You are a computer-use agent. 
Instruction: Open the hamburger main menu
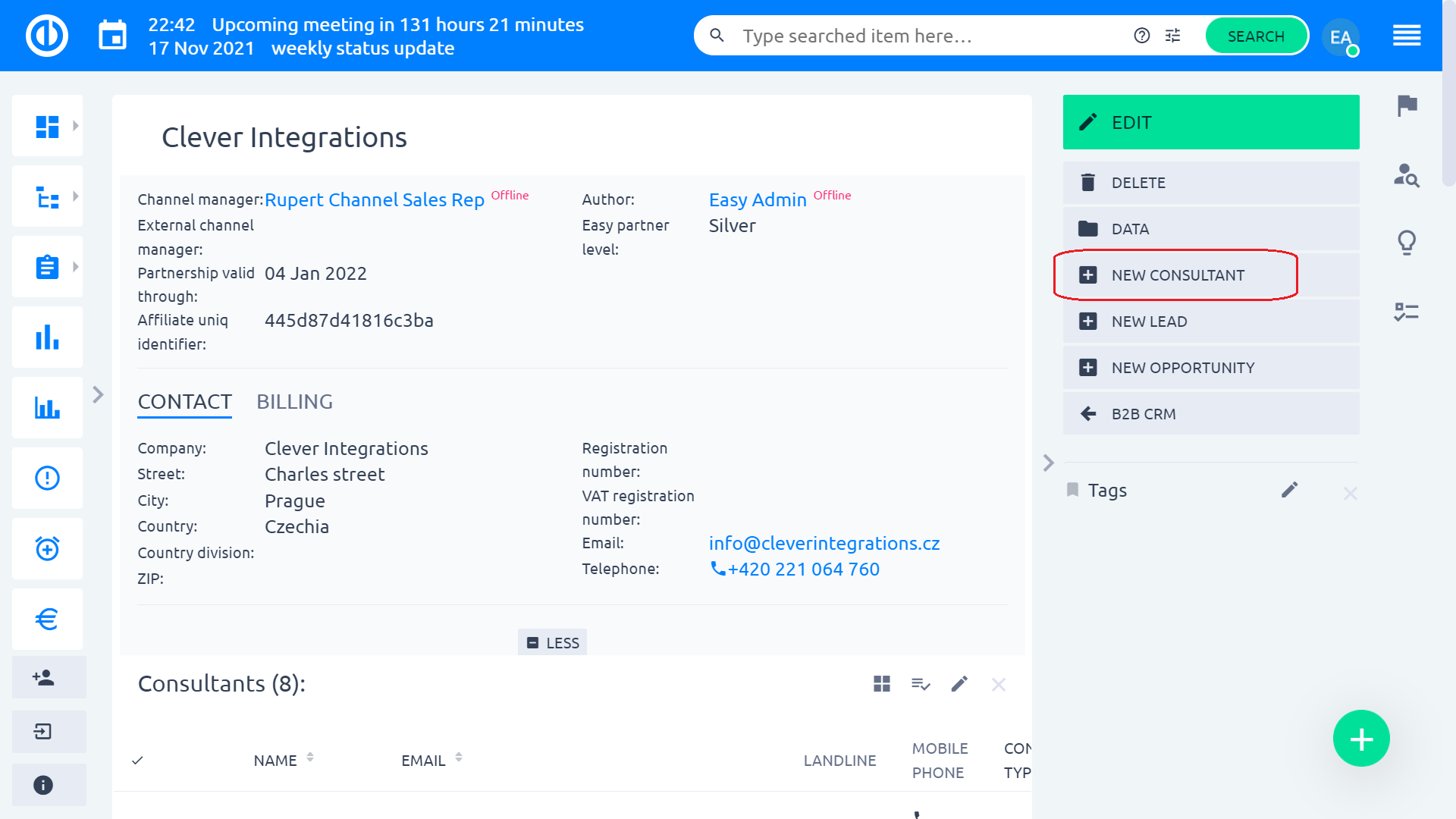[x=1407, y=36]
